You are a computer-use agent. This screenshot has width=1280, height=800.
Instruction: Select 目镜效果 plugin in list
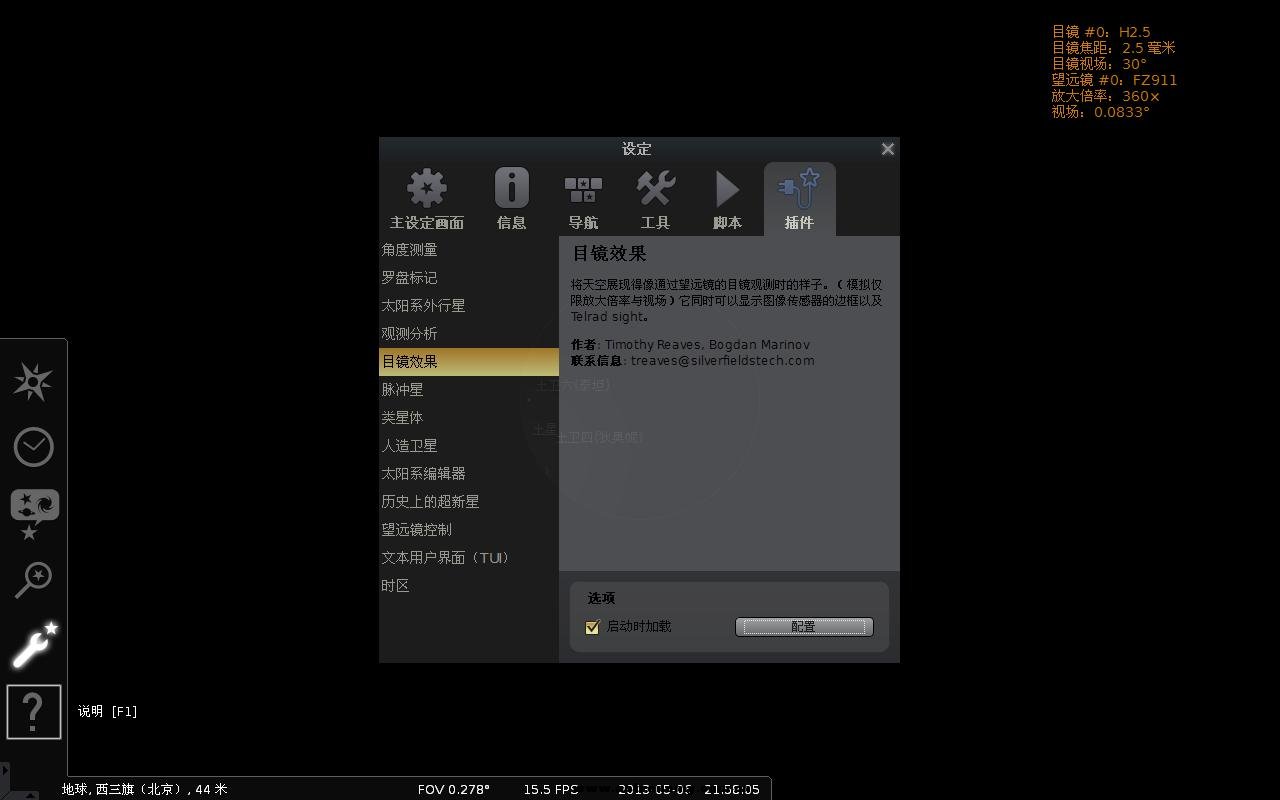point(469,362)
